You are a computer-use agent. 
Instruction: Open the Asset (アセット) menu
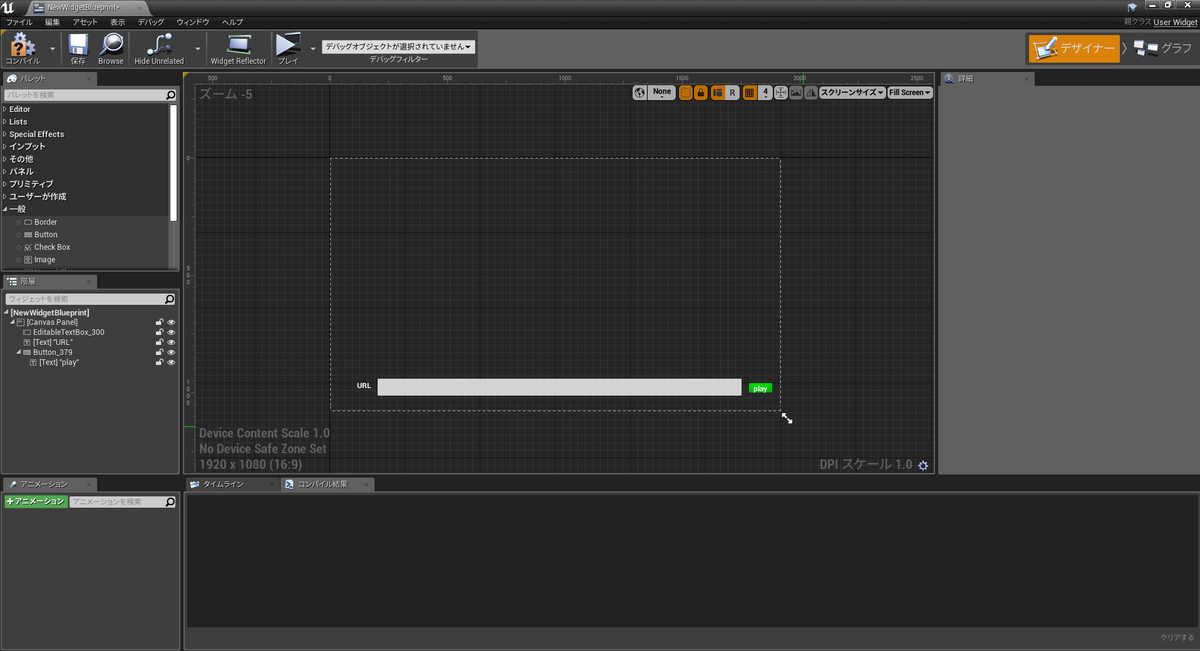85,21
